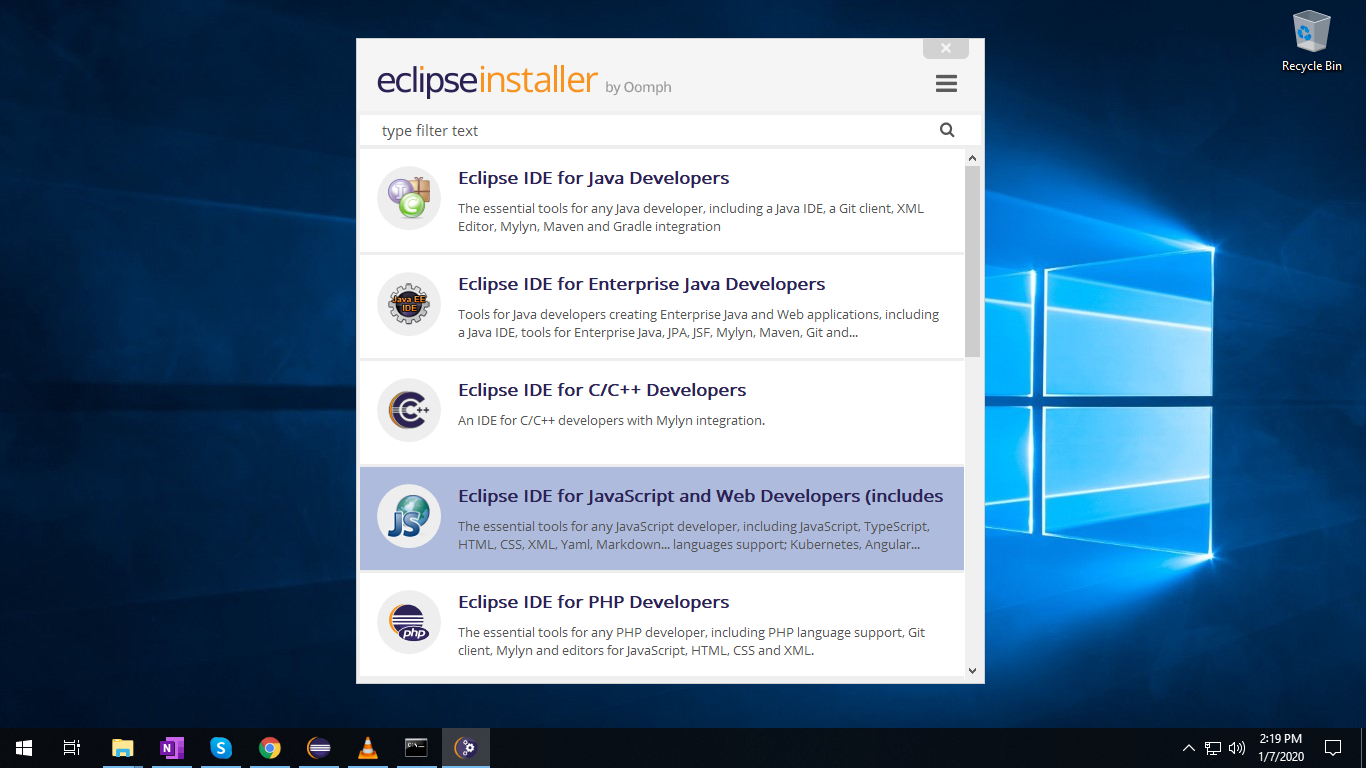Expand hidden system tray icons
Image resolution: width=1366 pixels, height=768 pixels.
(x=1188, y=747)
